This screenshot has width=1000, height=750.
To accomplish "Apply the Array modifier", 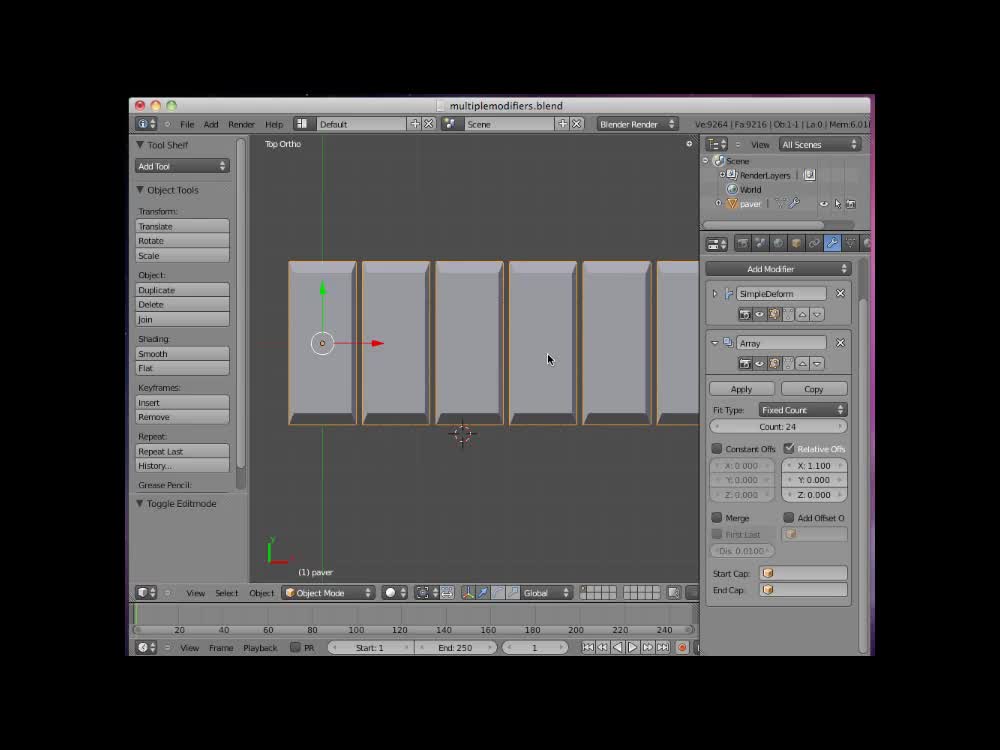I will pyautogui.click(x=741, y=388).
